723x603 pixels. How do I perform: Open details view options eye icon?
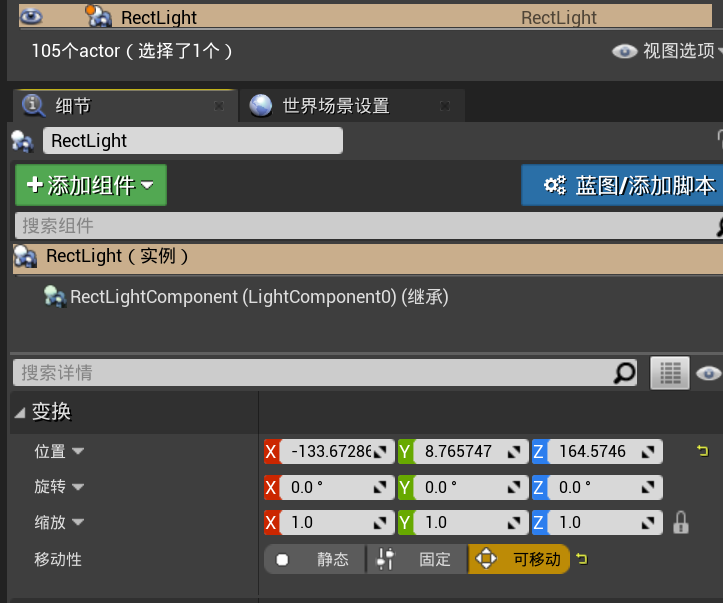click(x=708, y=373)
